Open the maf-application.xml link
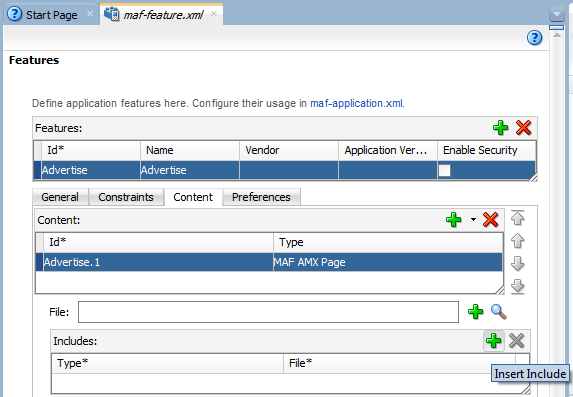The height and width of the screenshot is (397, 573). pyautogui.click(x=356, y=103)
